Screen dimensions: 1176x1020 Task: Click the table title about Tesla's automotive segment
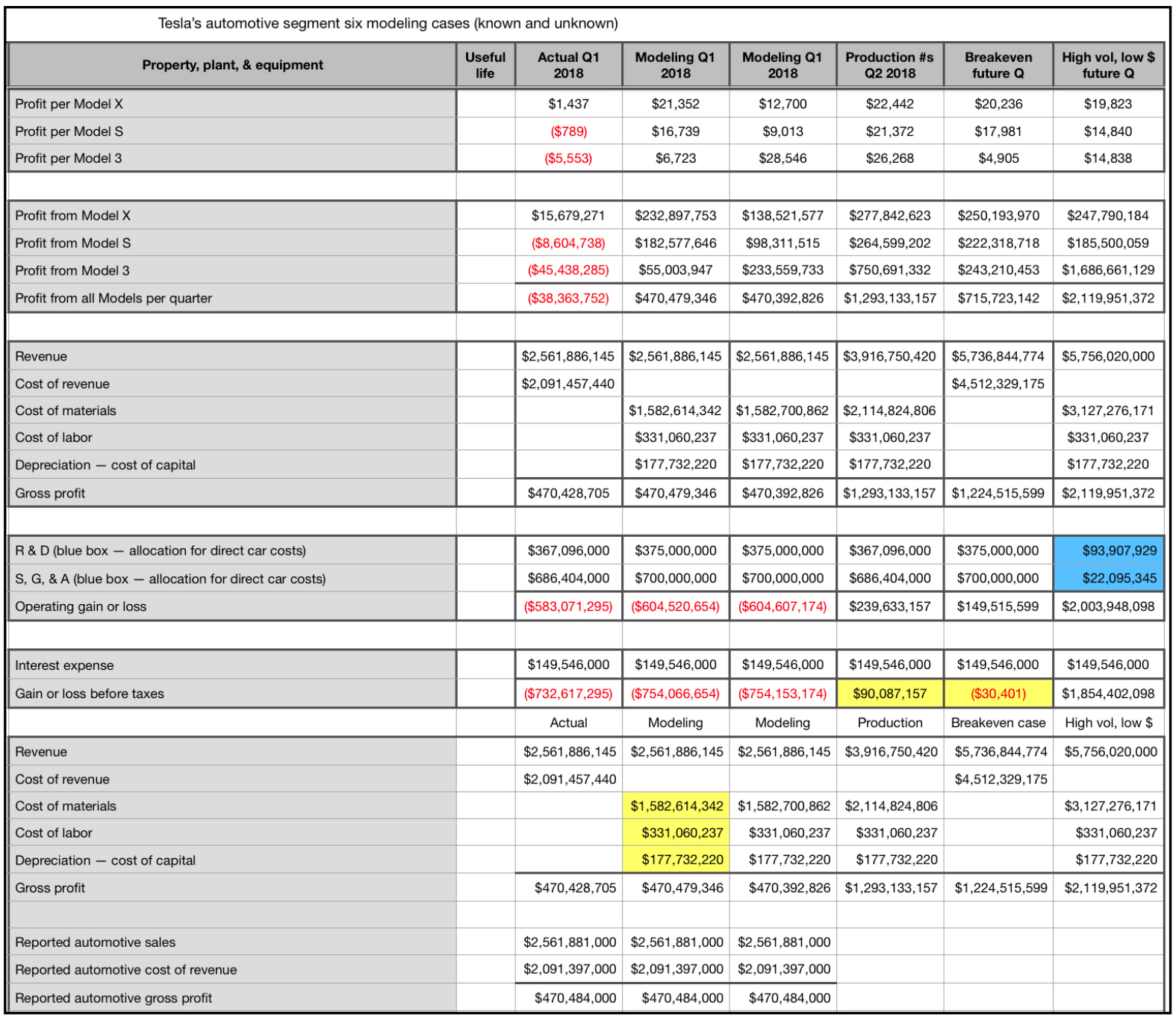388,23
